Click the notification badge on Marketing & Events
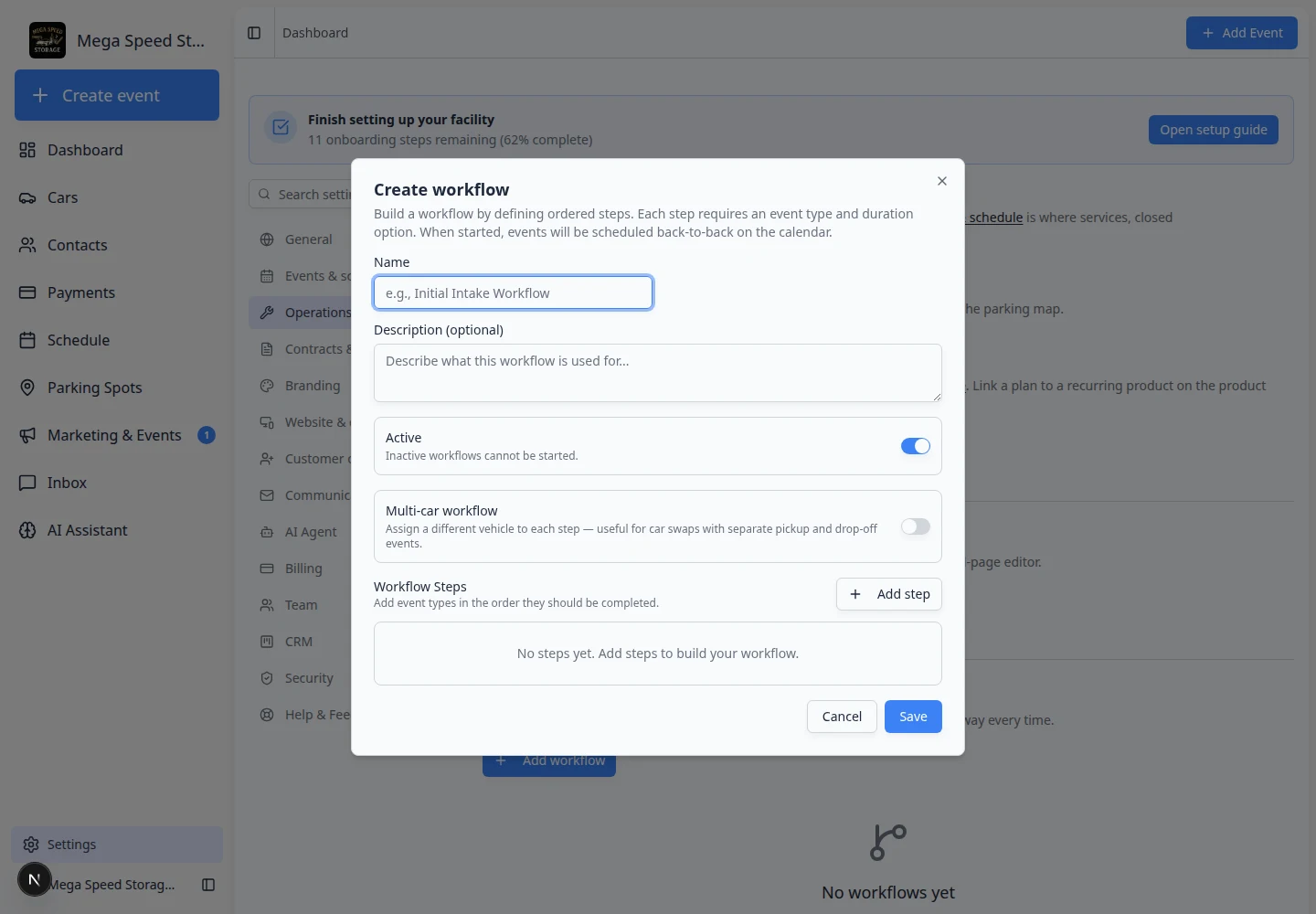The image size is (1316, 914). pyautogui.click(x=207, y=435)
